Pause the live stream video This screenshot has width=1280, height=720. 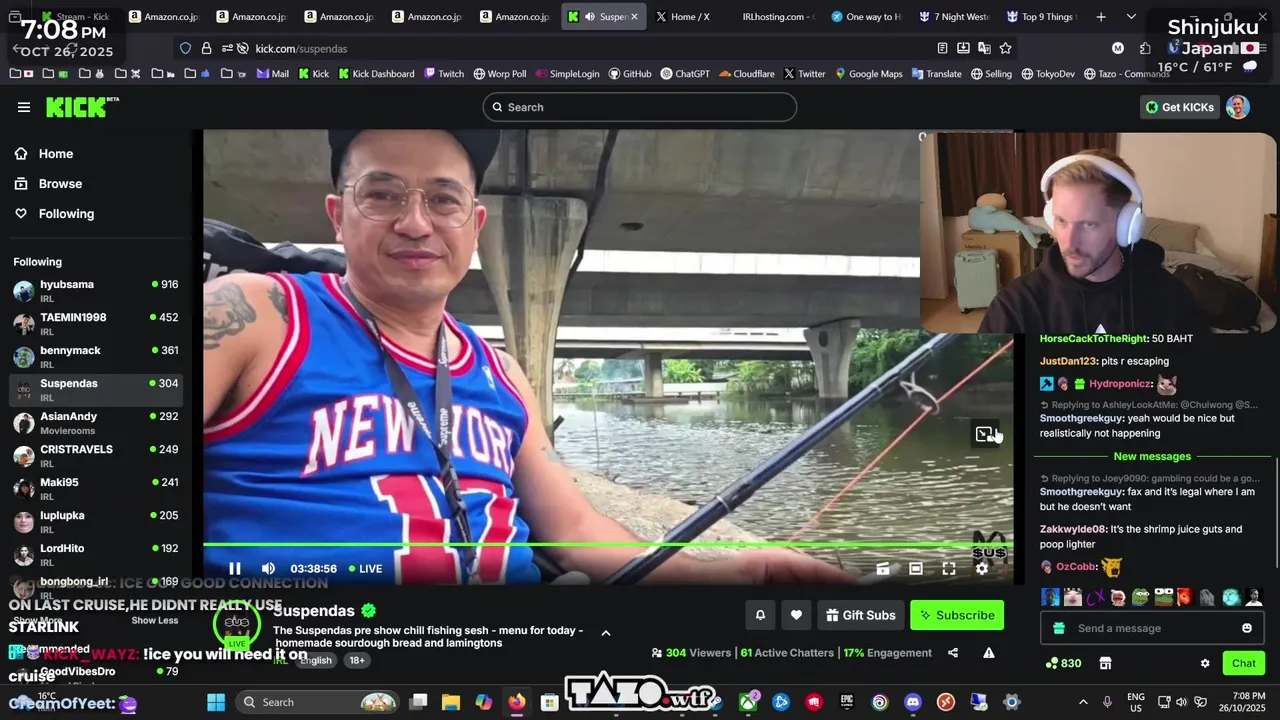[x=235, y=568]
